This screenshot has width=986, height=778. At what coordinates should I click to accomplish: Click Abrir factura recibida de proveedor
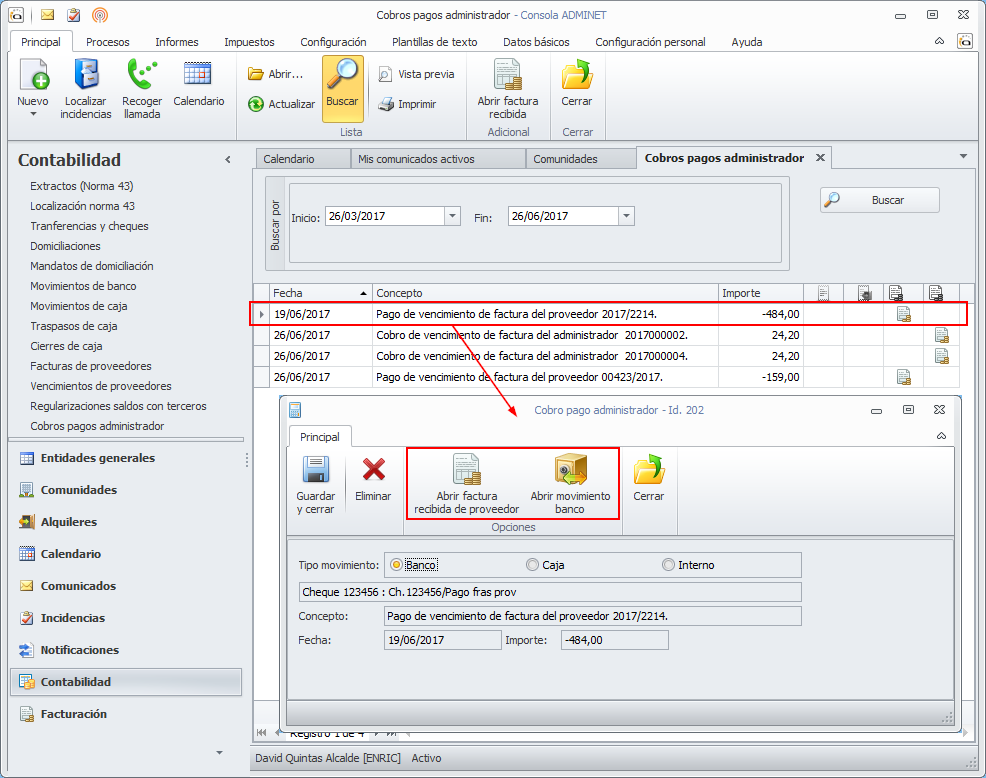click(467, 484)
